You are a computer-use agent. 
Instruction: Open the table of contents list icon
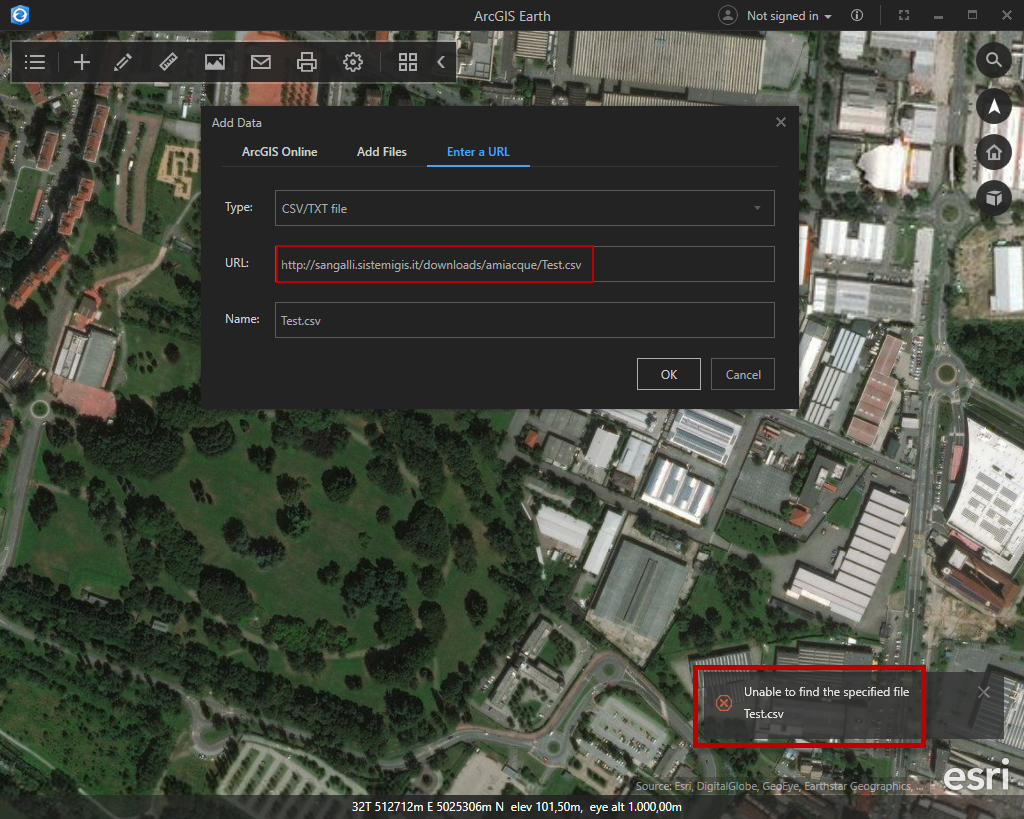point(35,62)
